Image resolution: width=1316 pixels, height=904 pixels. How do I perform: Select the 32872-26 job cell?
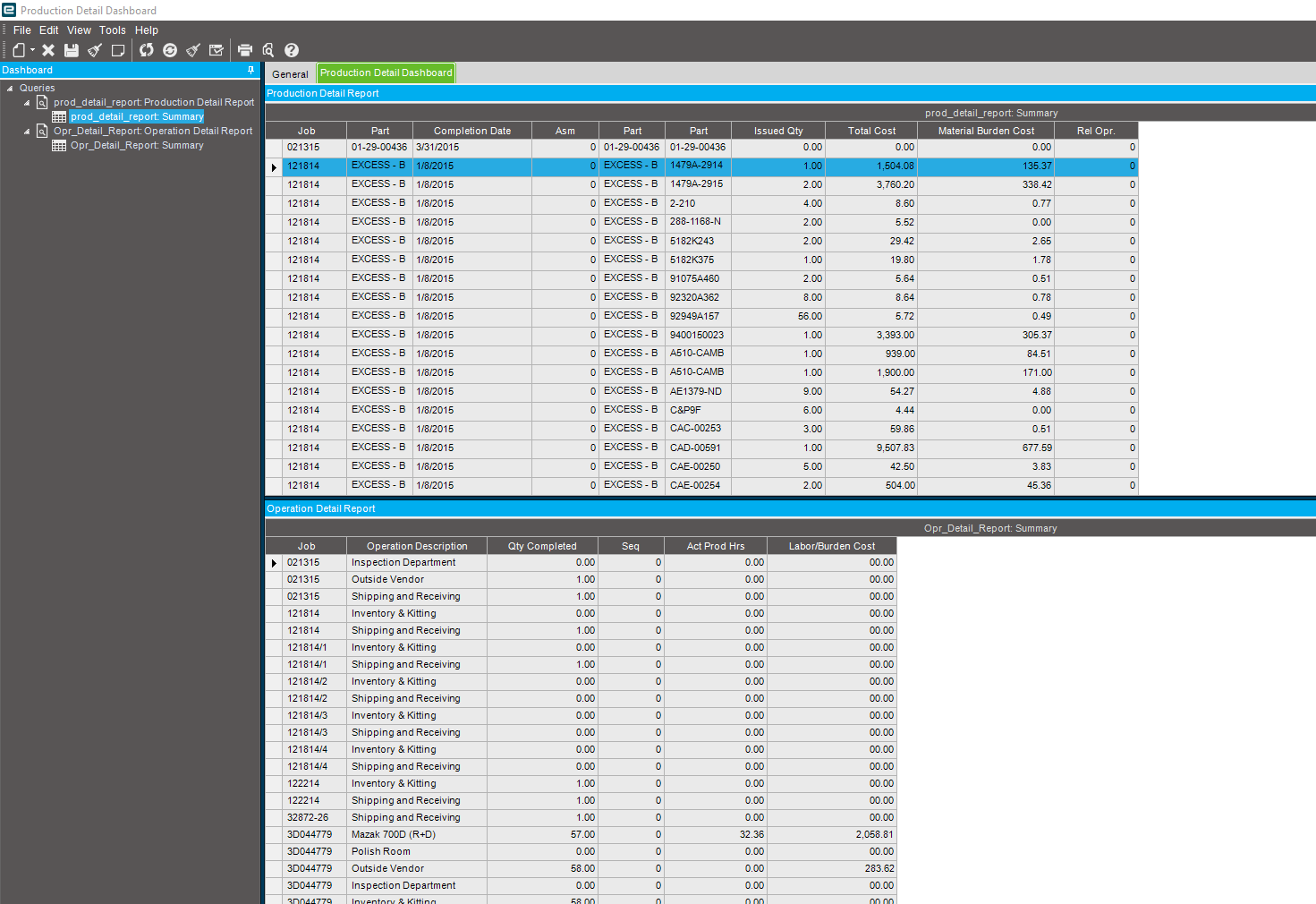(x=315, y=817)
